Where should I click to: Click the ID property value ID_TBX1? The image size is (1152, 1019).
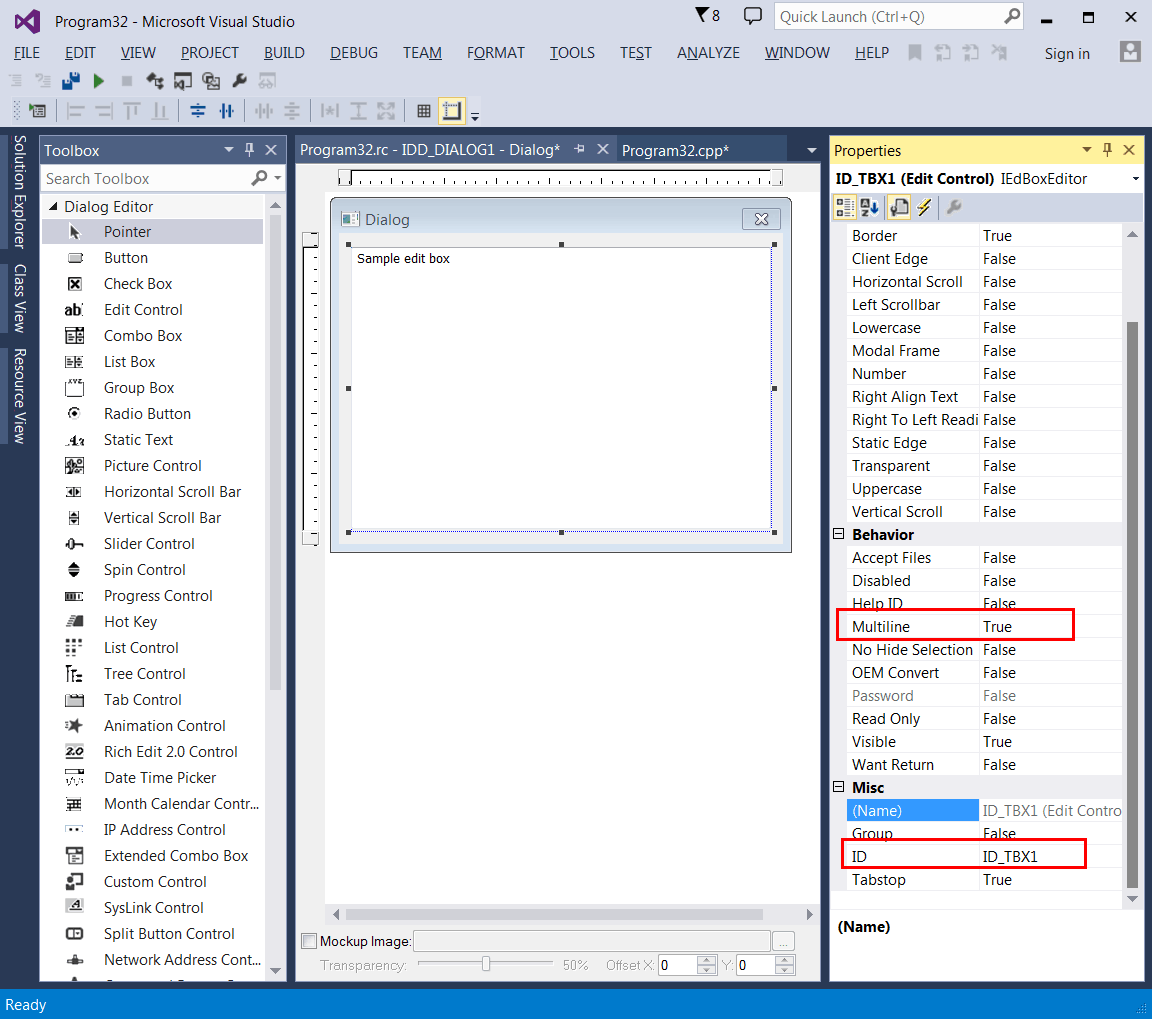tap(1010, 857)
